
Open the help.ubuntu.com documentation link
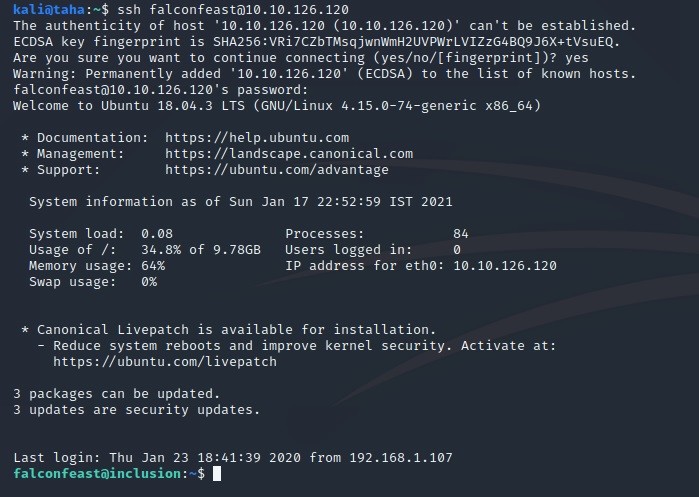click(x=257, y=138)
